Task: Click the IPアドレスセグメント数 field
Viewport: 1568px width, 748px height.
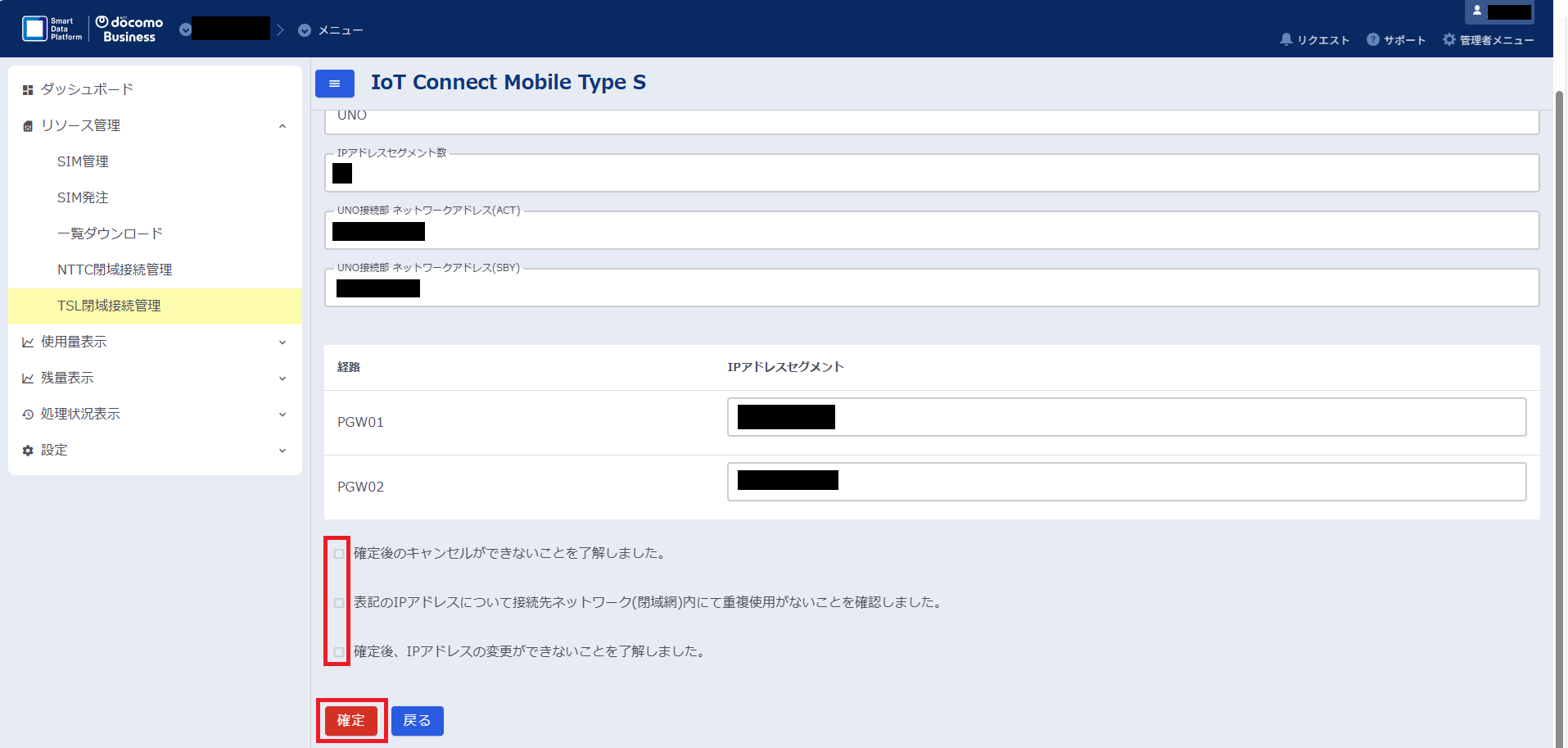Action: coord(932,173)
